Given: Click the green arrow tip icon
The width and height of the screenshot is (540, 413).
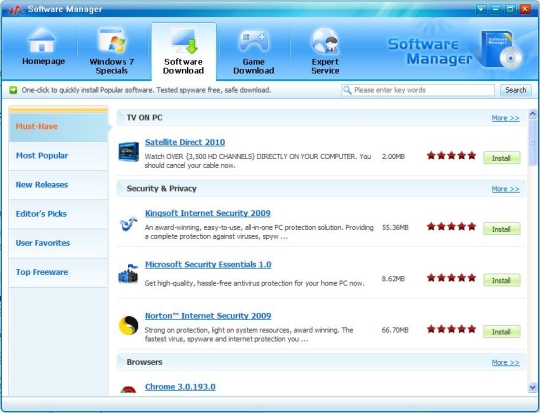Looking at the screenshot, I should point(13,90).
